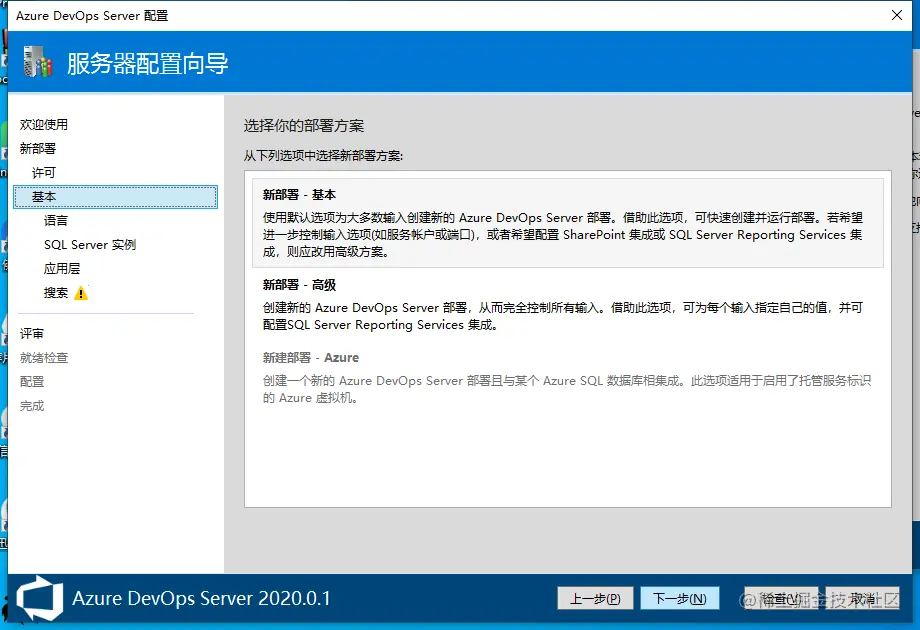This screenshot has width=920, height=630.
Task: Click the 从下列选项中选择新部署方案 label
Action: (x=323, y=156)
